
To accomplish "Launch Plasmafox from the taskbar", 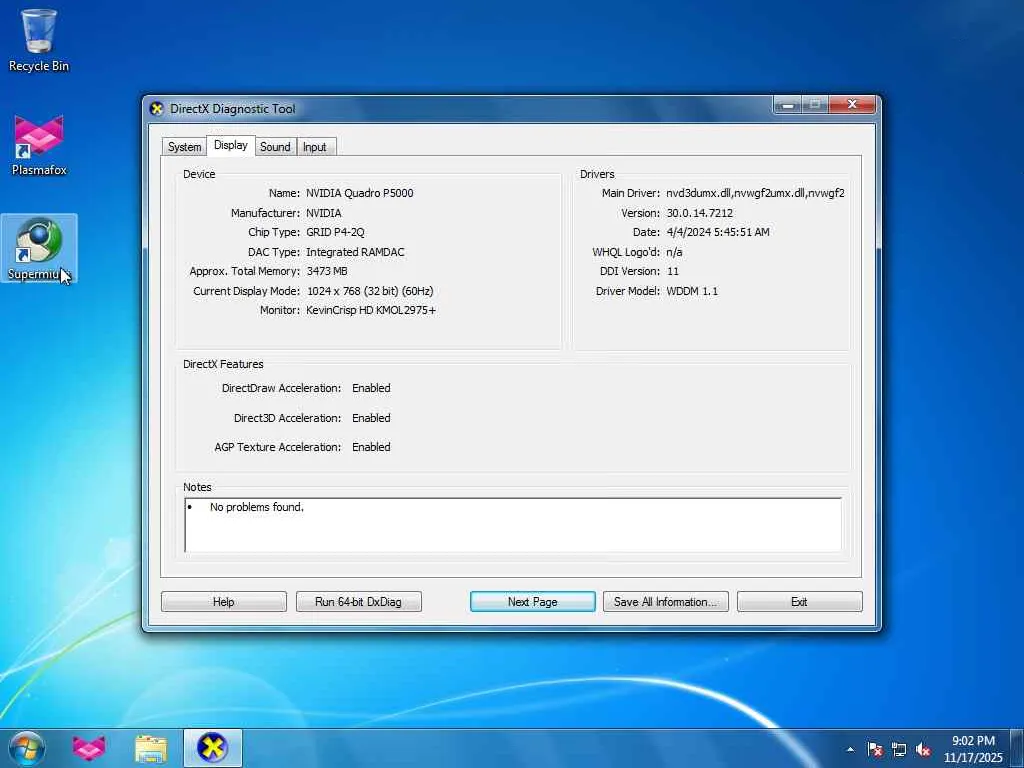I will 89,748.
